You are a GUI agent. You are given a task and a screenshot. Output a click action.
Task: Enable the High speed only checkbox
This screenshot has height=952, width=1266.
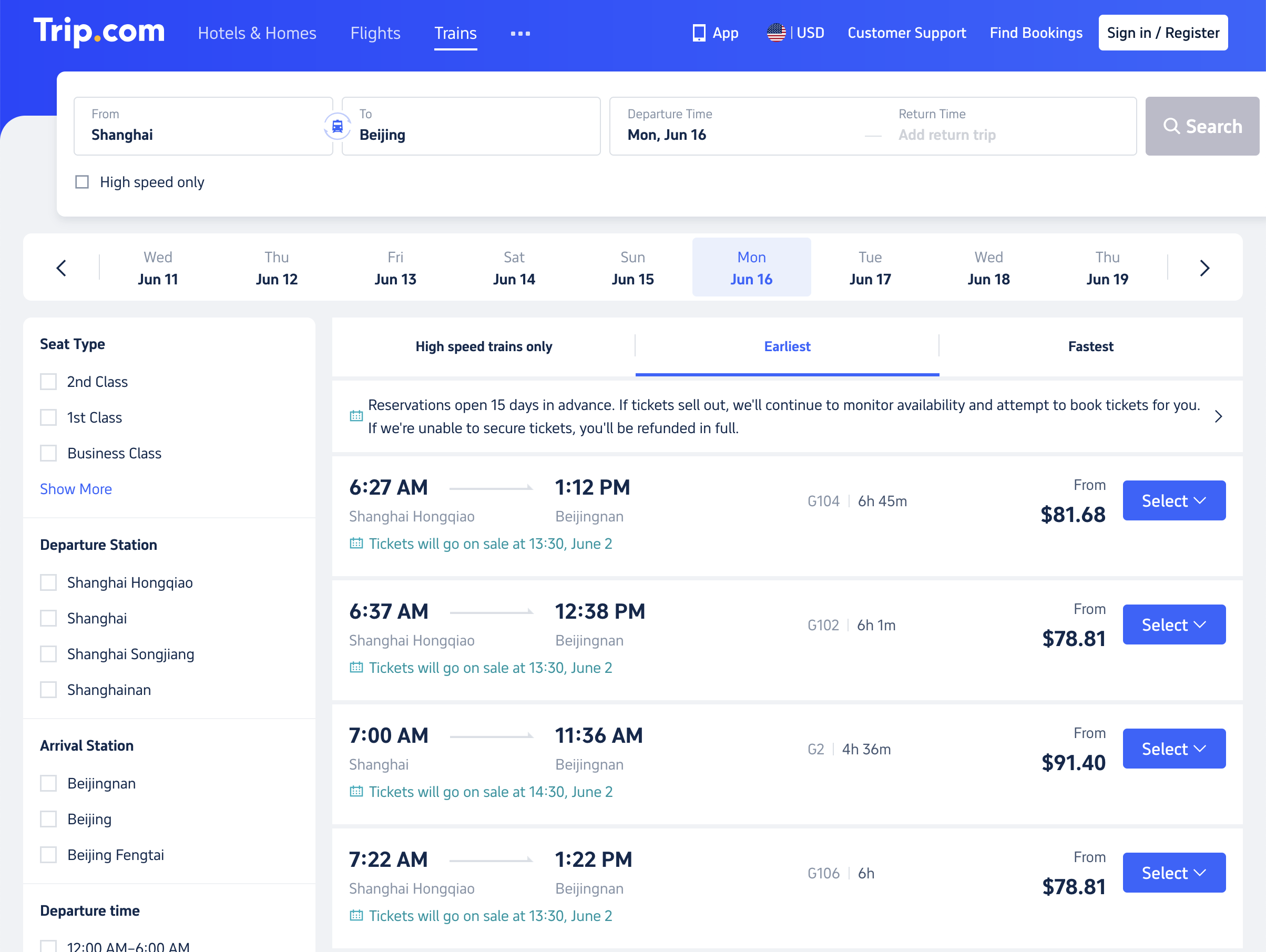click(x=83, y=182)
